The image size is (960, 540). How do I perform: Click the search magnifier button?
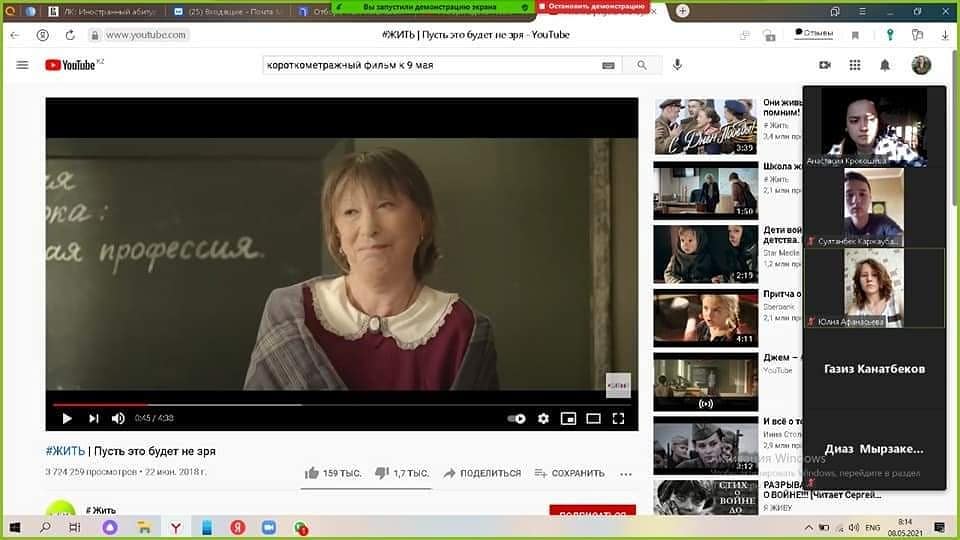pyautogui.click(x=642, y=65)
